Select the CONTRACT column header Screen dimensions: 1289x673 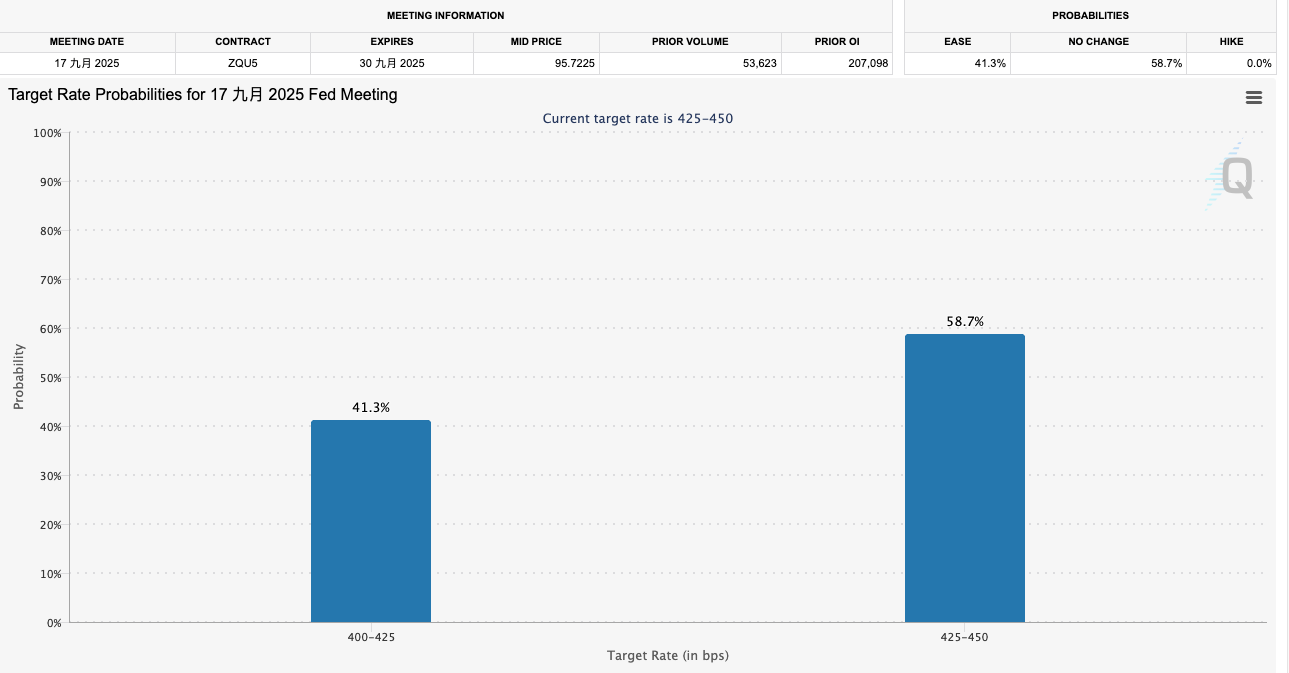click(x=243, y=42)
